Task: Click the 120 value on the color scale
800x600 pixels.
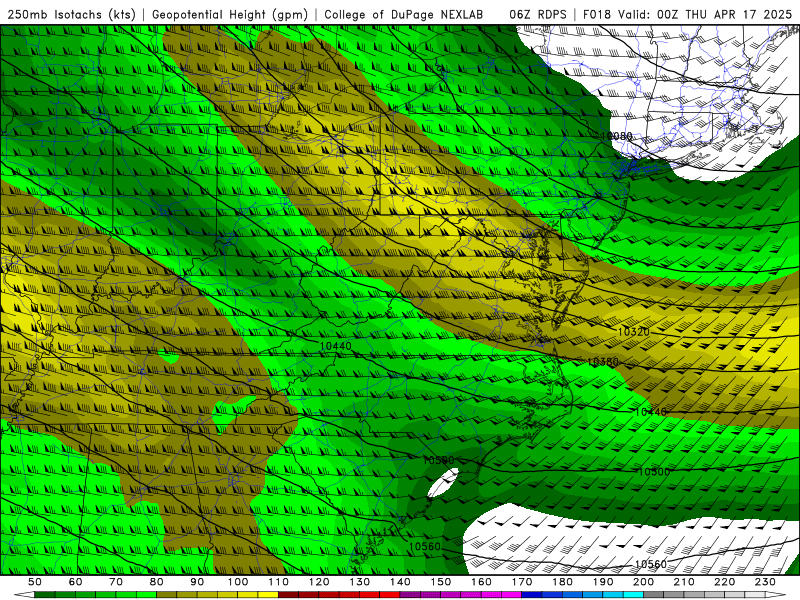Action: pos(319,582)
